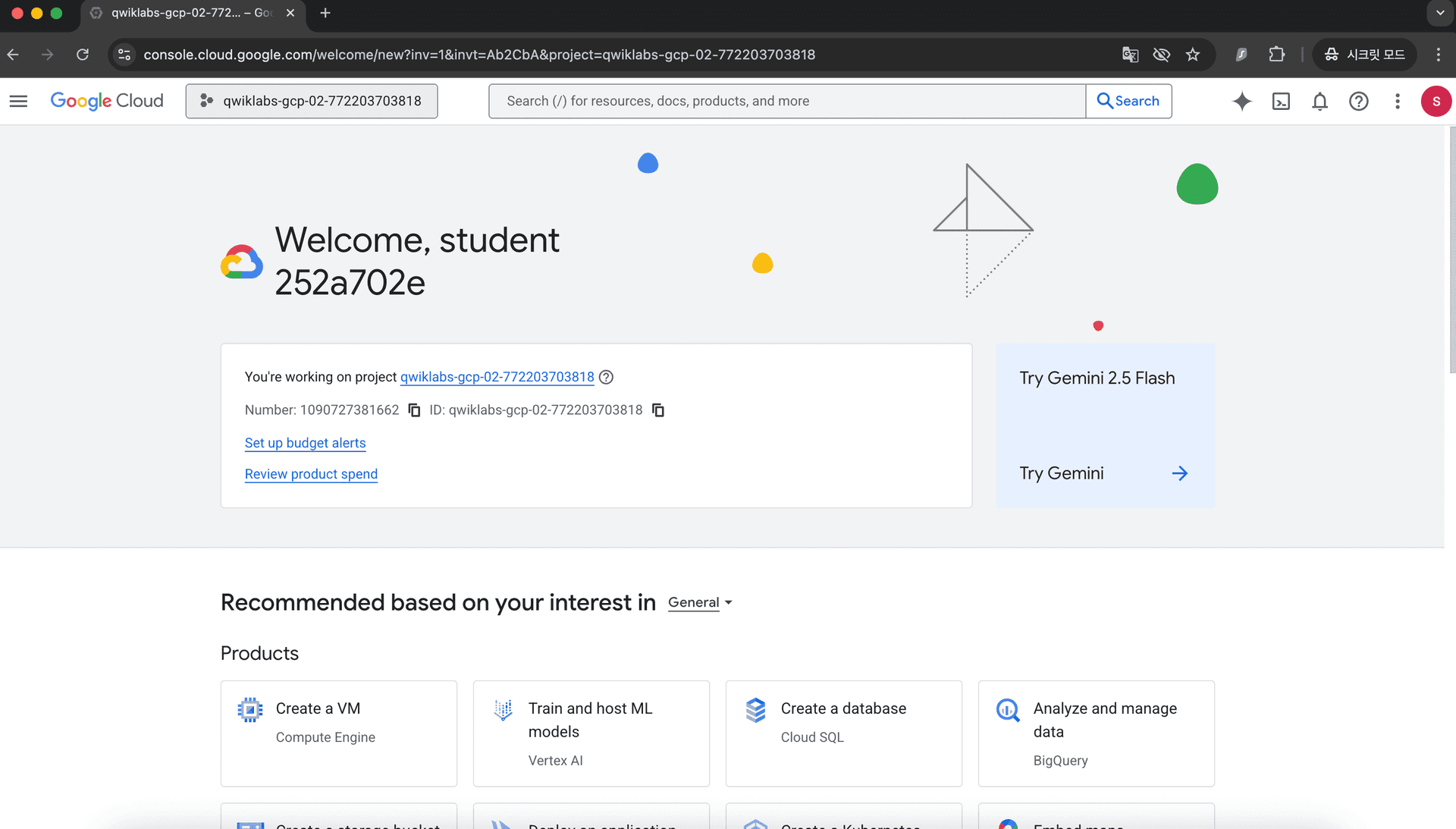This screenshot has width=1456, height=829.
Task: Open the browser translate icon
Action: (1130, 55)
